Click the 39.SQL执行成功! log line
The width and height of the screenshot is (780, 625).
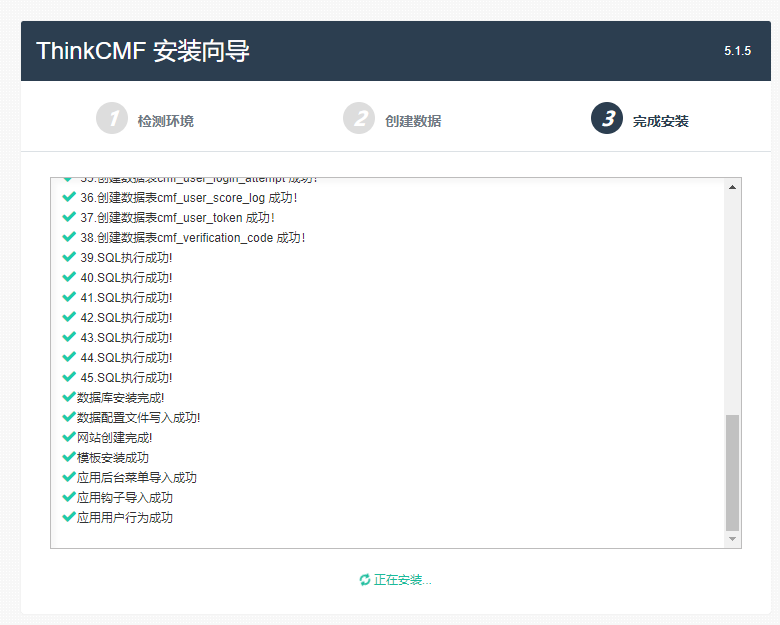(126, 258)
